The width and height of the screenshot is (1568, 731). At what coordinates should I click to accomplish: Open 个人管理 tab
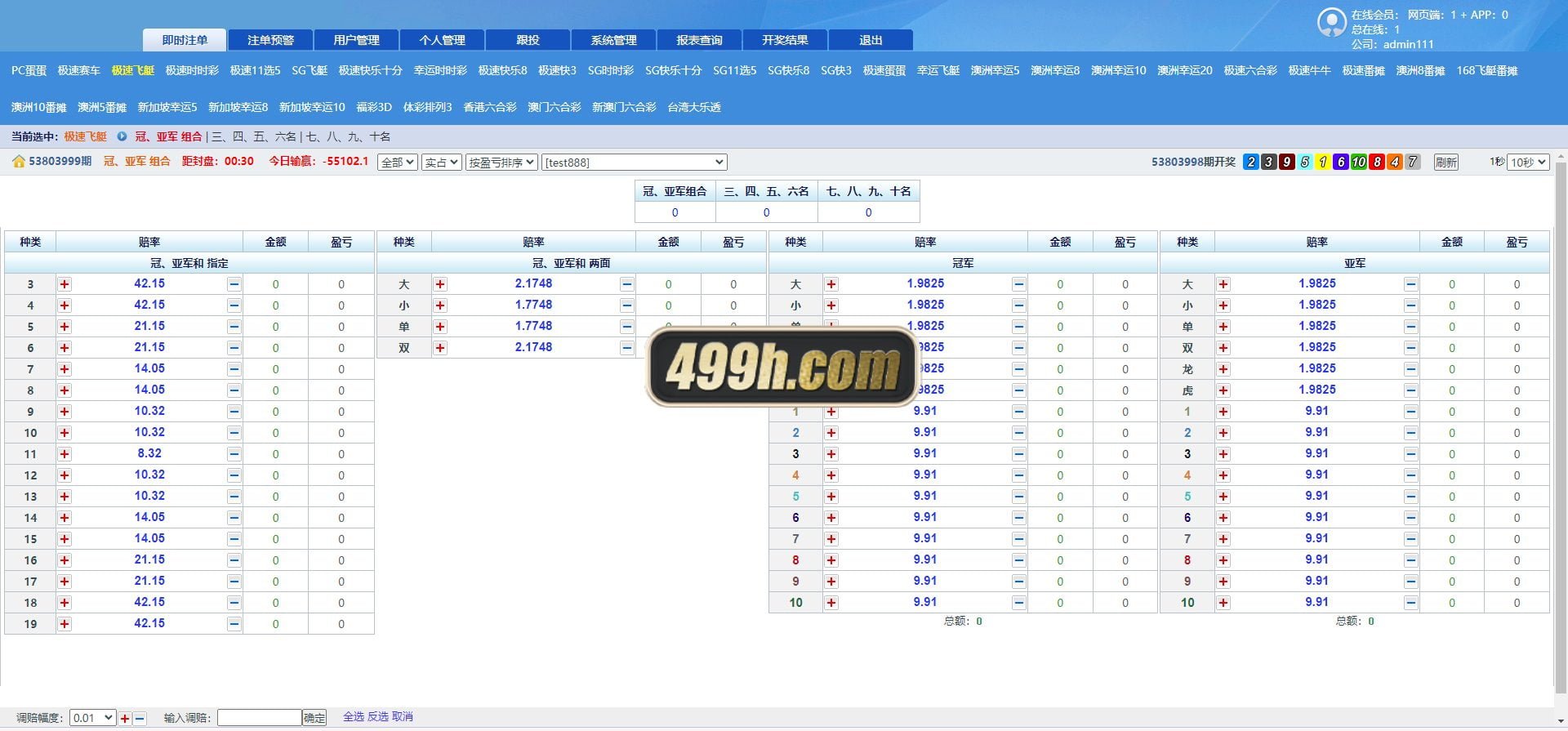click(442, 40)
